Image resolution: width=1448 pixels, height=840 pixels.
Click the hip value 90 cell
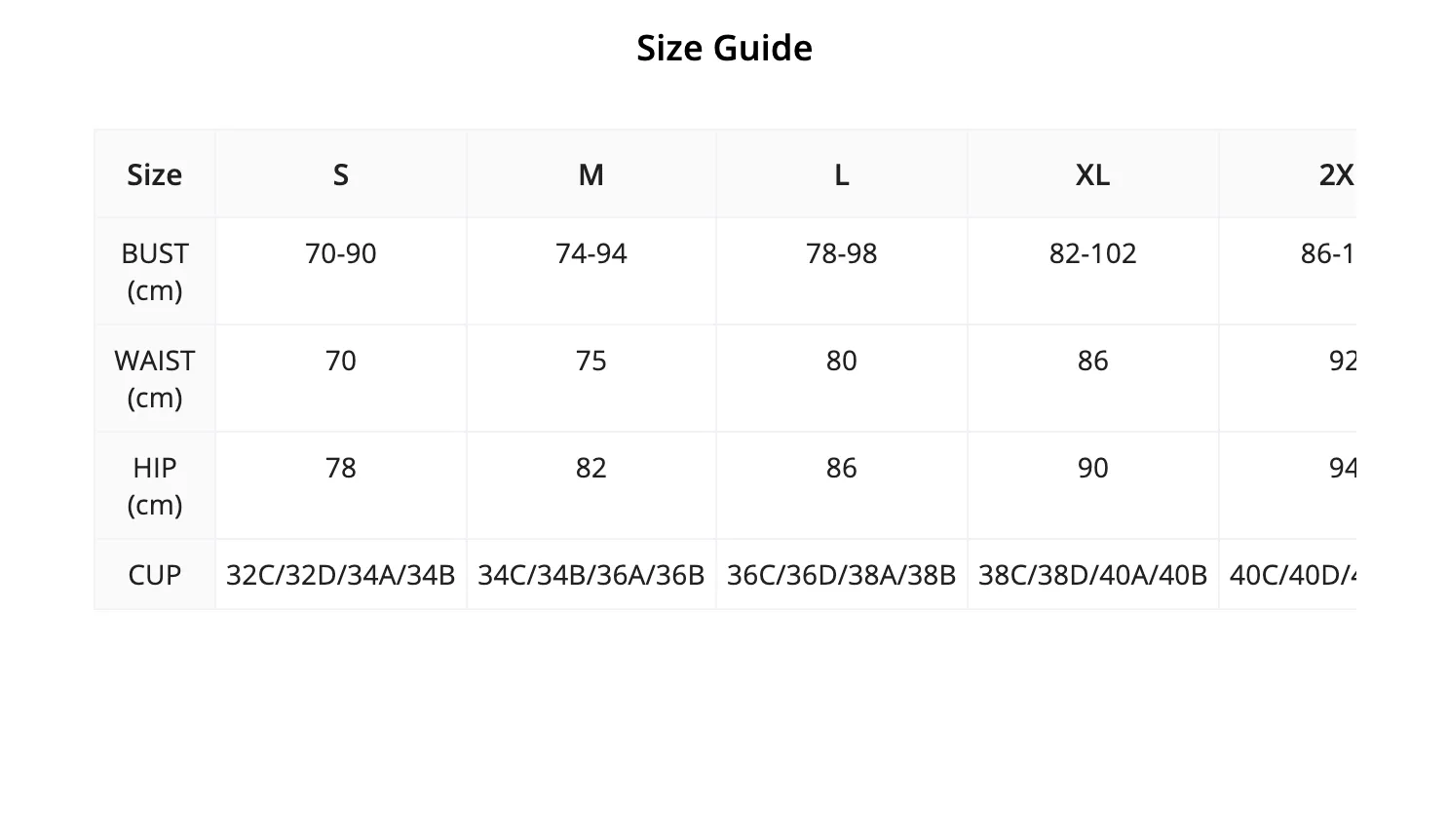pos(1093,485)
